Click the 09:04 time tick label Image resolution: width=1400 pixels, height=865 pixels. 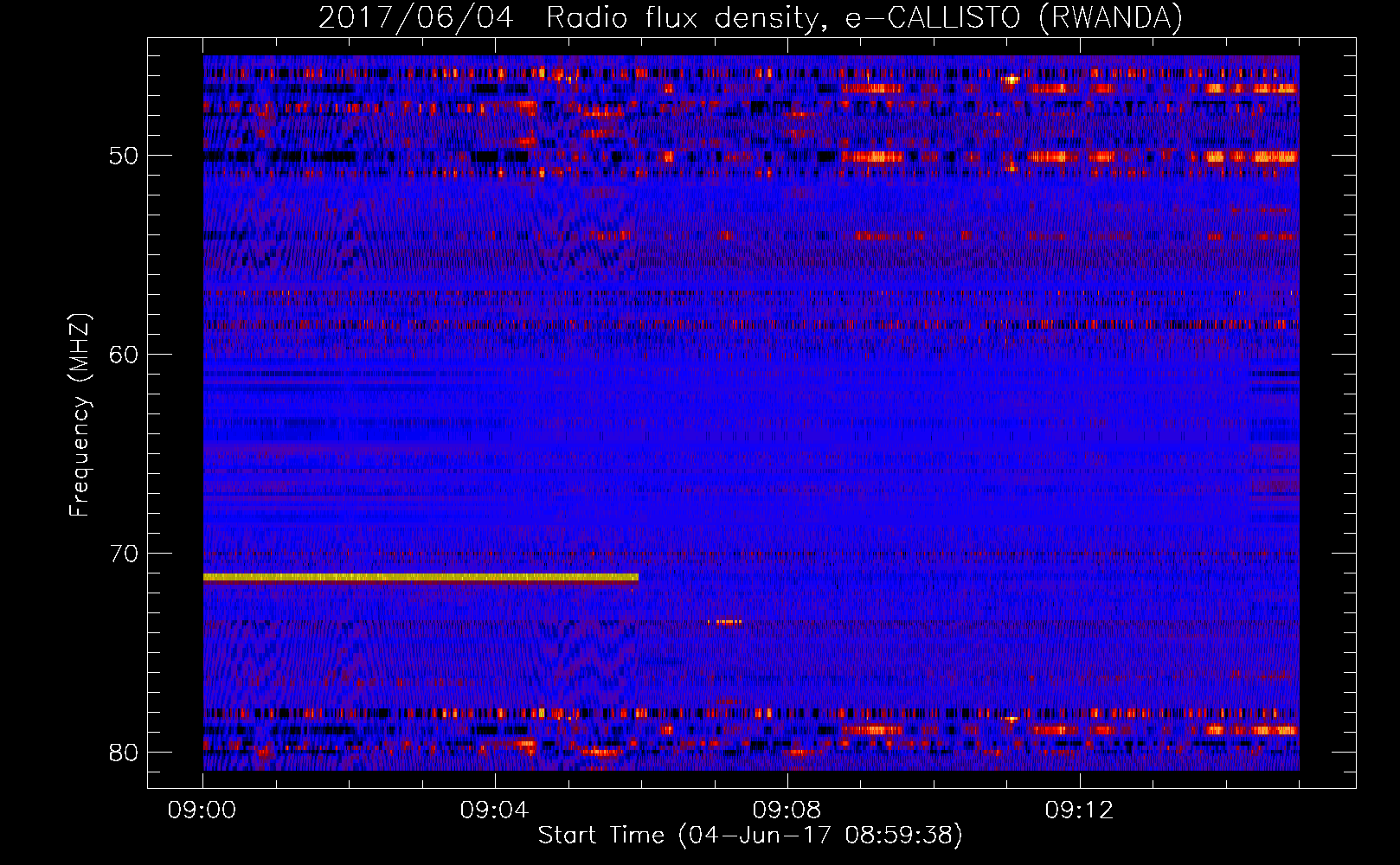click(494, 811)
